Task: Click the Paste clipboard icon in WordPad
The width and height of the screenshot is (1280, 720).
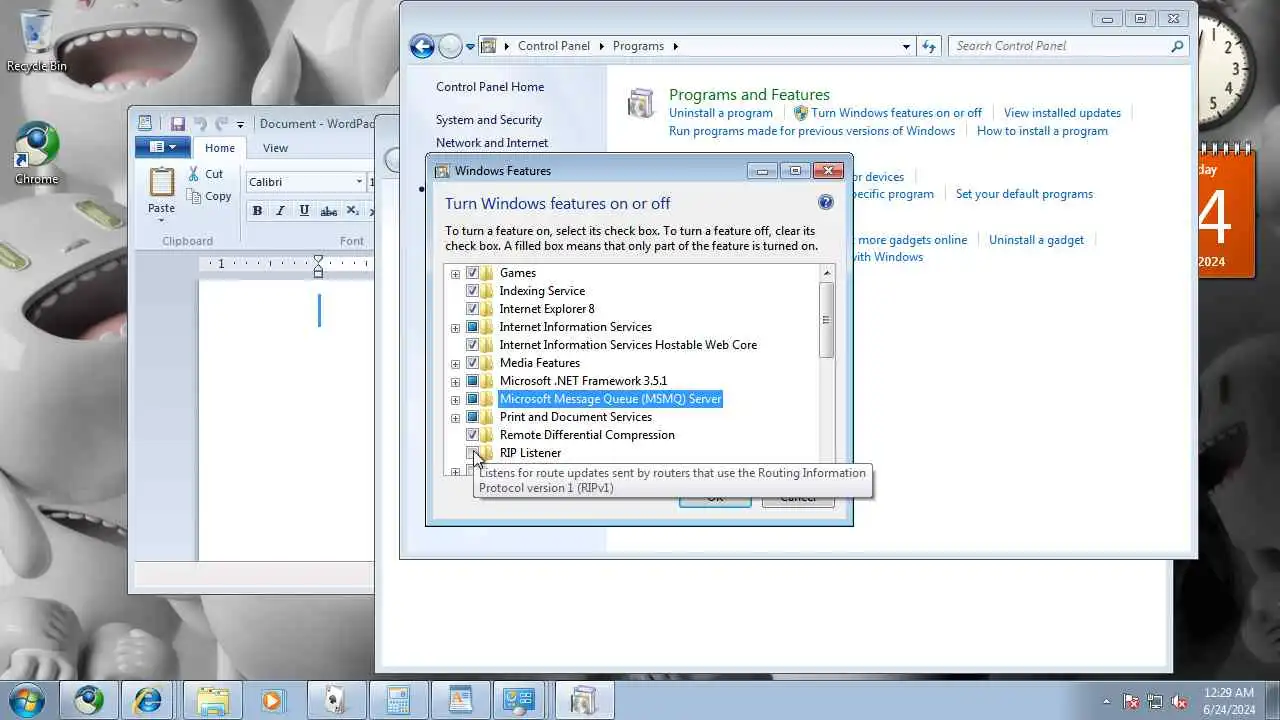Action: [x=161, y=182]
